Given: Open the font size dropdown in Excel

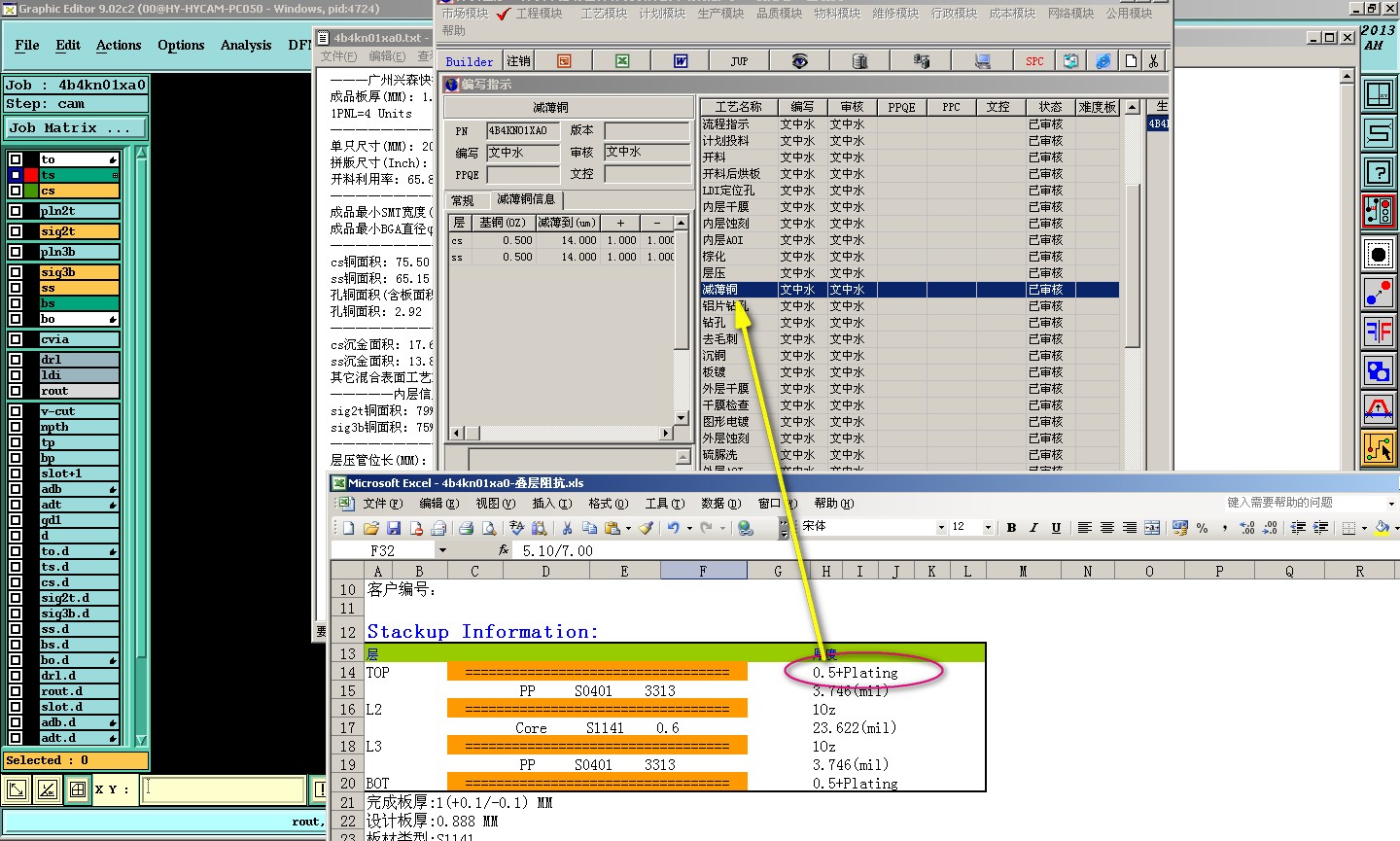Looking at the screenshot, I should (988, 527).
